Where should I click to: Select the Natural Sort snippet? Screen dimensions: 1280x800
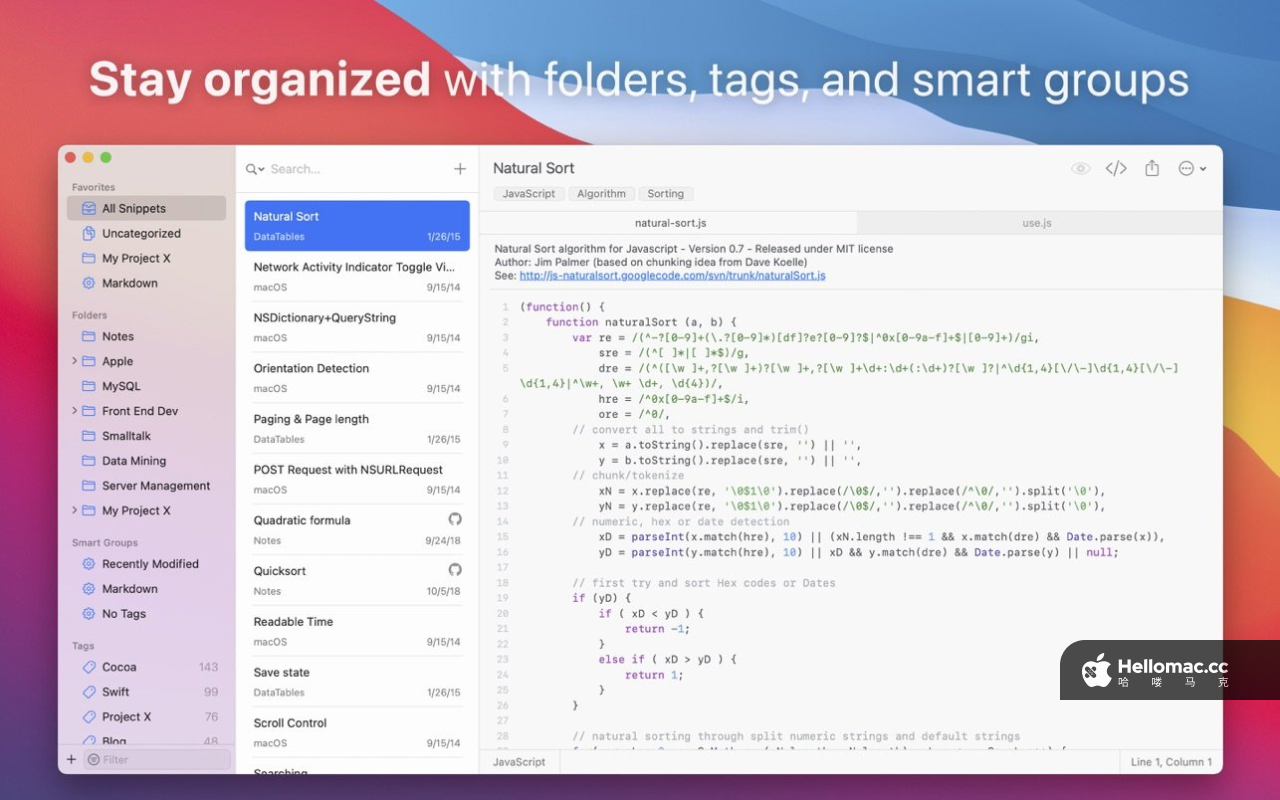(x=357, y=226)
